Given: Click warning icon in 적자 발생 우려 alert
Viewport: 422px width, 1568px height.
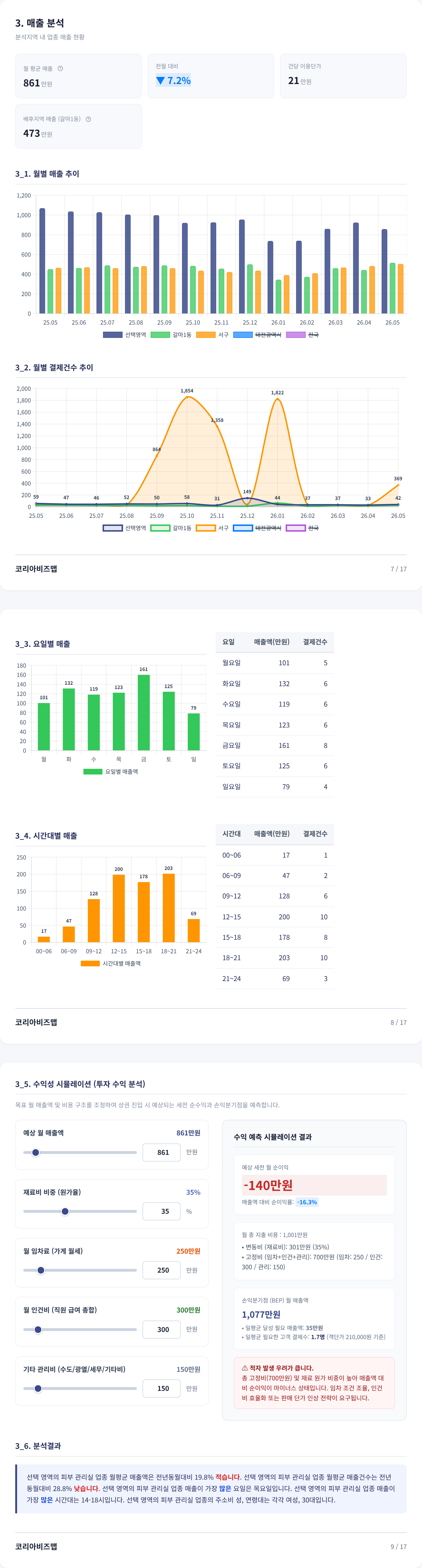Looking at the screenshot, I should [245, 1368].
